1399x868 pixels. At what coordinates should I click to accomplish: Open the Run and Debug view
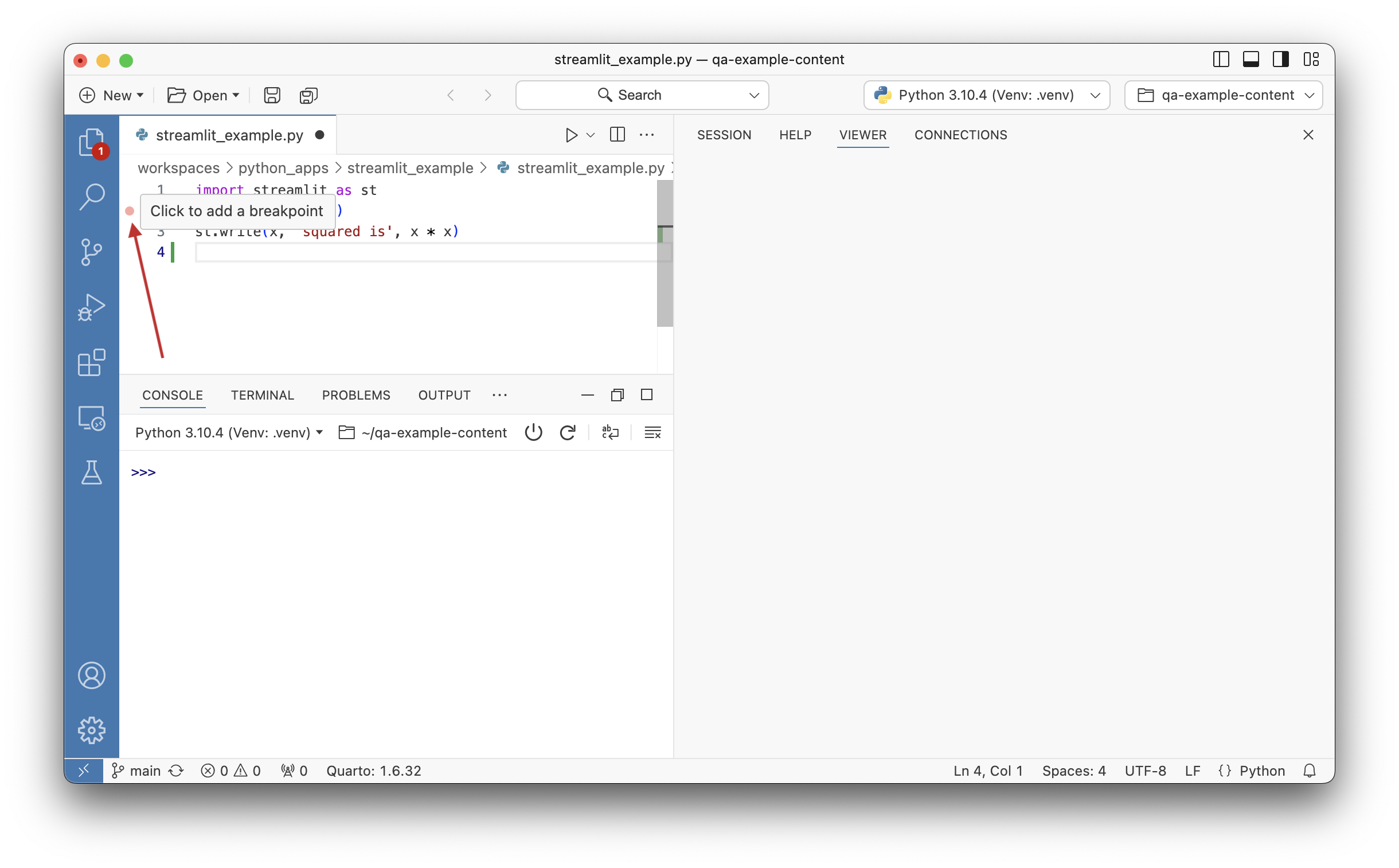(x=92, y=307)
